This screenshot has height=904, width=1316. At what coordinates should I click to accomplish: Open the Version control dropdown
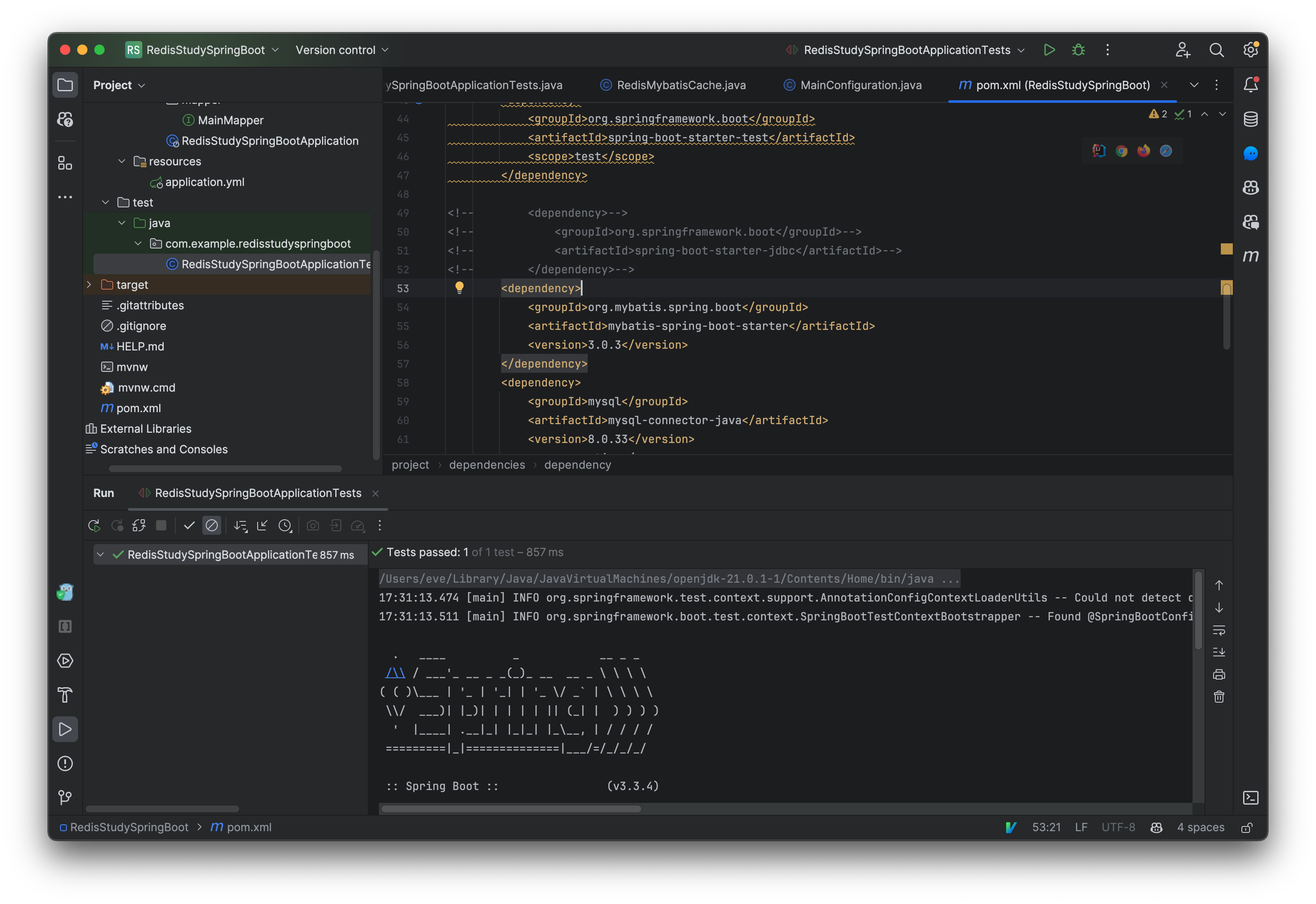pyautogui.click(x=343, y=50)
